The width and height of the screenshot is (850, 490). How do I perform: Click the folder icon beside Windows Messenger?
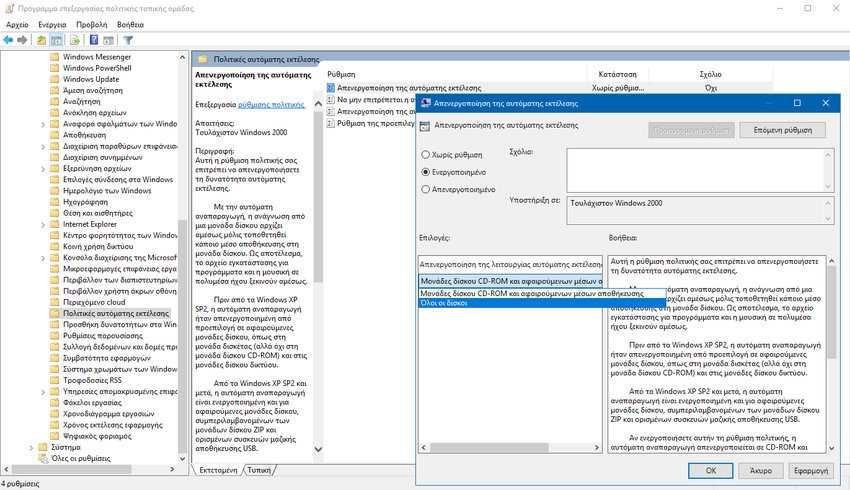pyautogui.click(x=54, y=56)
